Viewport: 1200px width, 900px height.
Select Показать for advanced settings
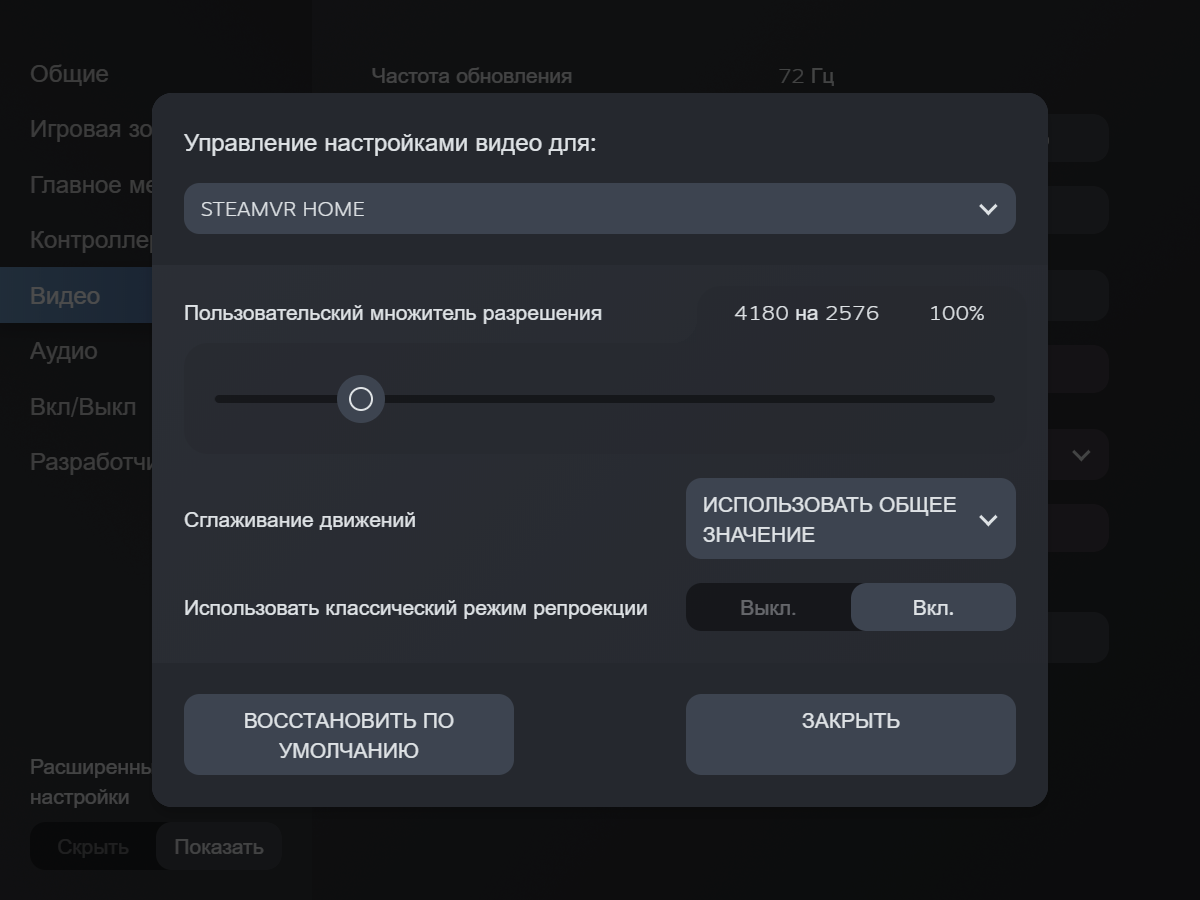(x=219, y=847)
